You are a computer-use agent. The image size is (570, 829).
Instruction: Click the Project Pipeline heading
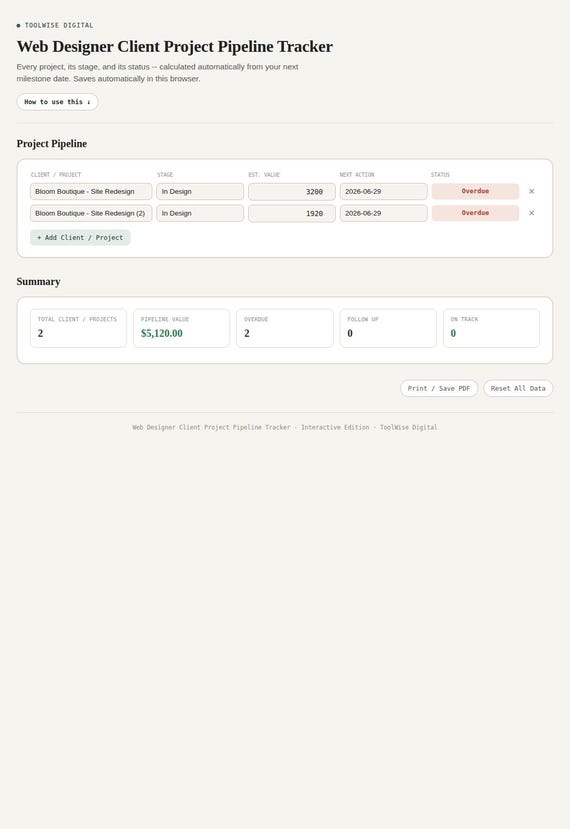[52, 144]
